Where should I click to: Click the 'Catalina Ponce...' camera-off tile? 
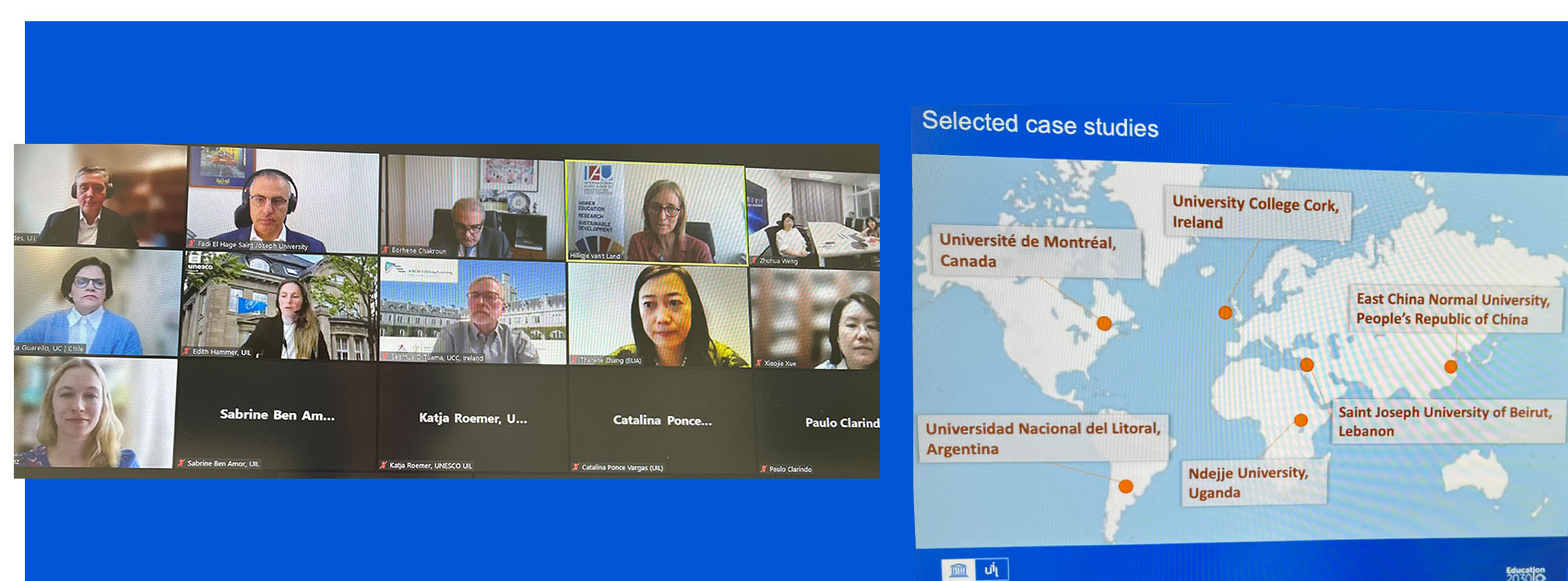pyautogui.click(x=661, y=421)
